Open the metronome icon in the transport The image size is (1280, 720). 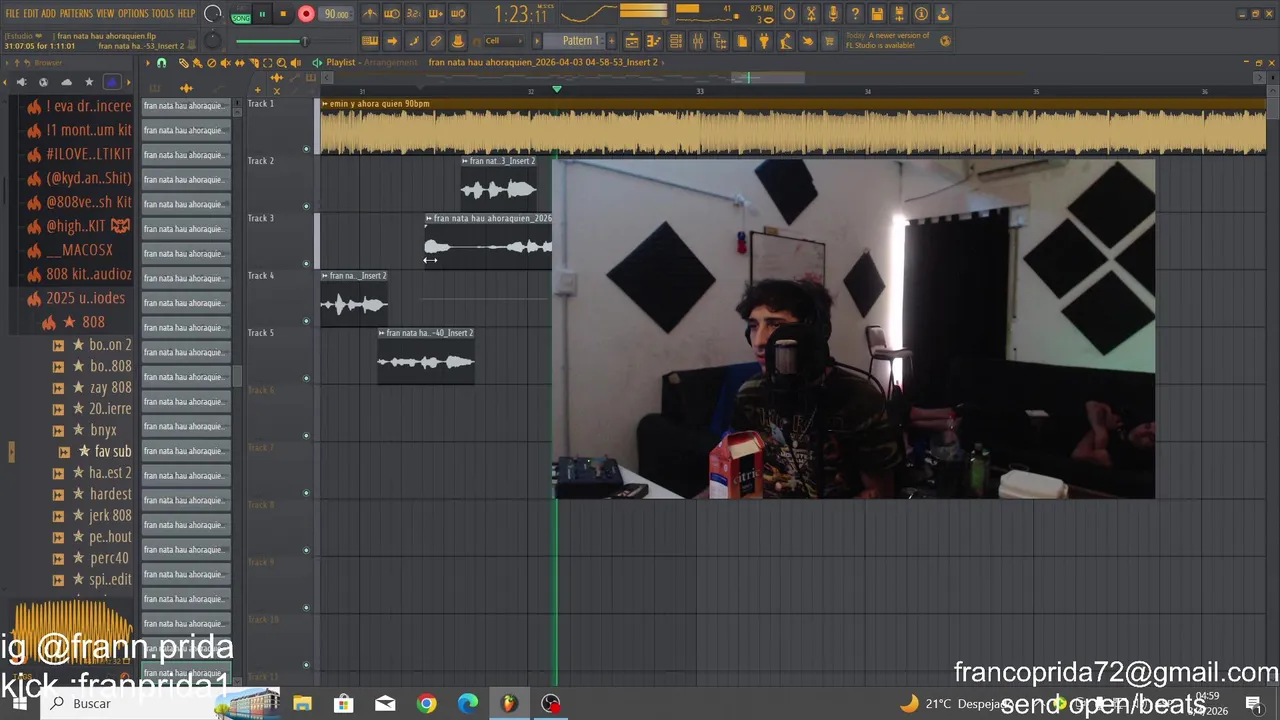[370, 14]
